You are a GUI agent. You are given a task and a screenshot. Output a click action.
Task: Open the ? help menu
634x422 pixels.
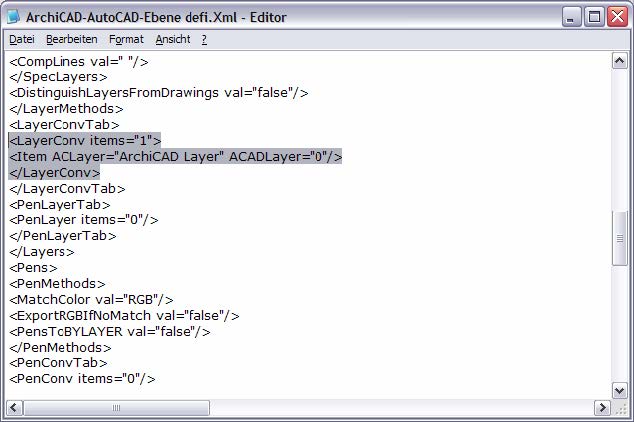click(204, 39)
